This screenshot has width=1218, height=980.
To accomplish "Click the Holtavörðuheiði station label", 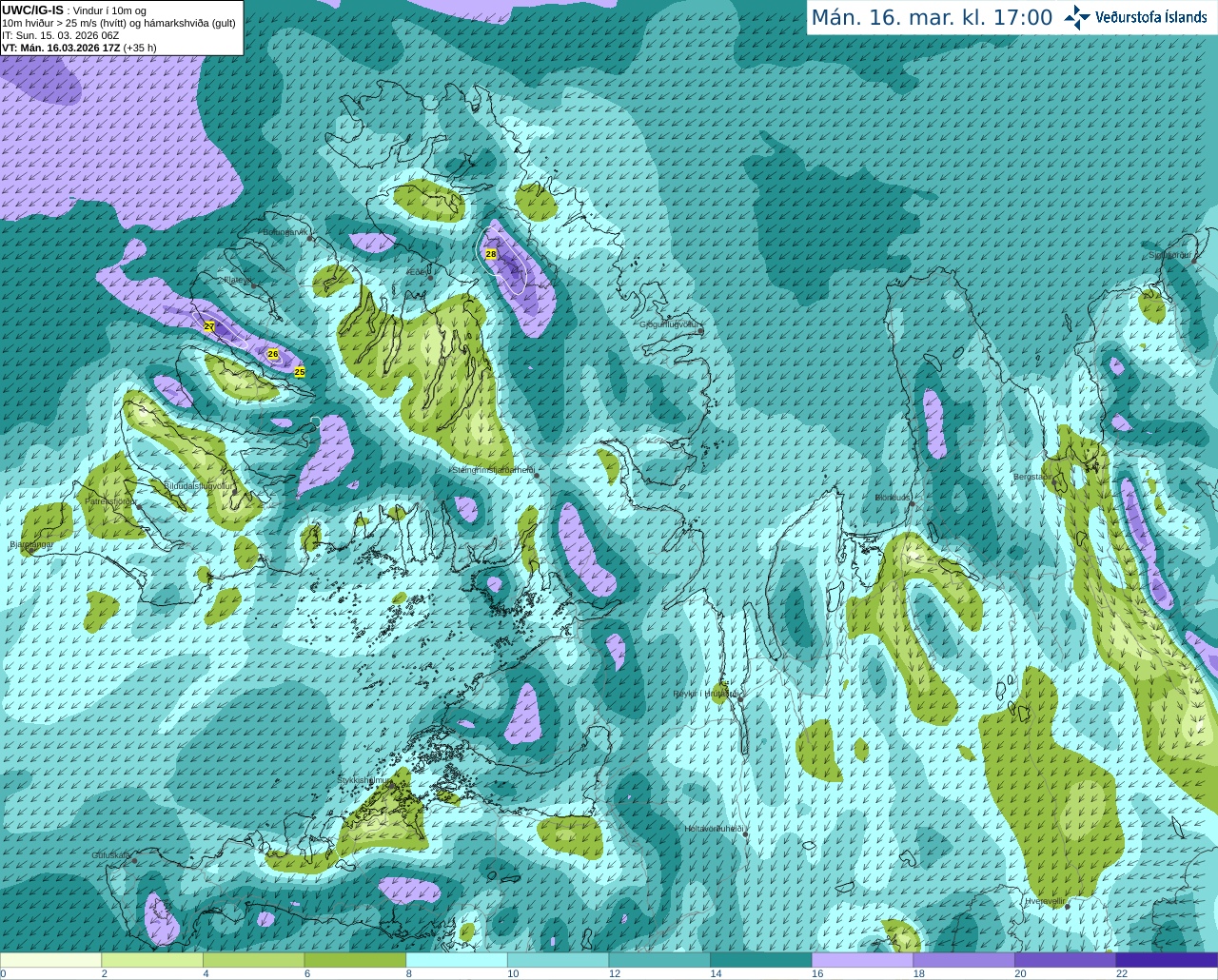I will (714, 829).
